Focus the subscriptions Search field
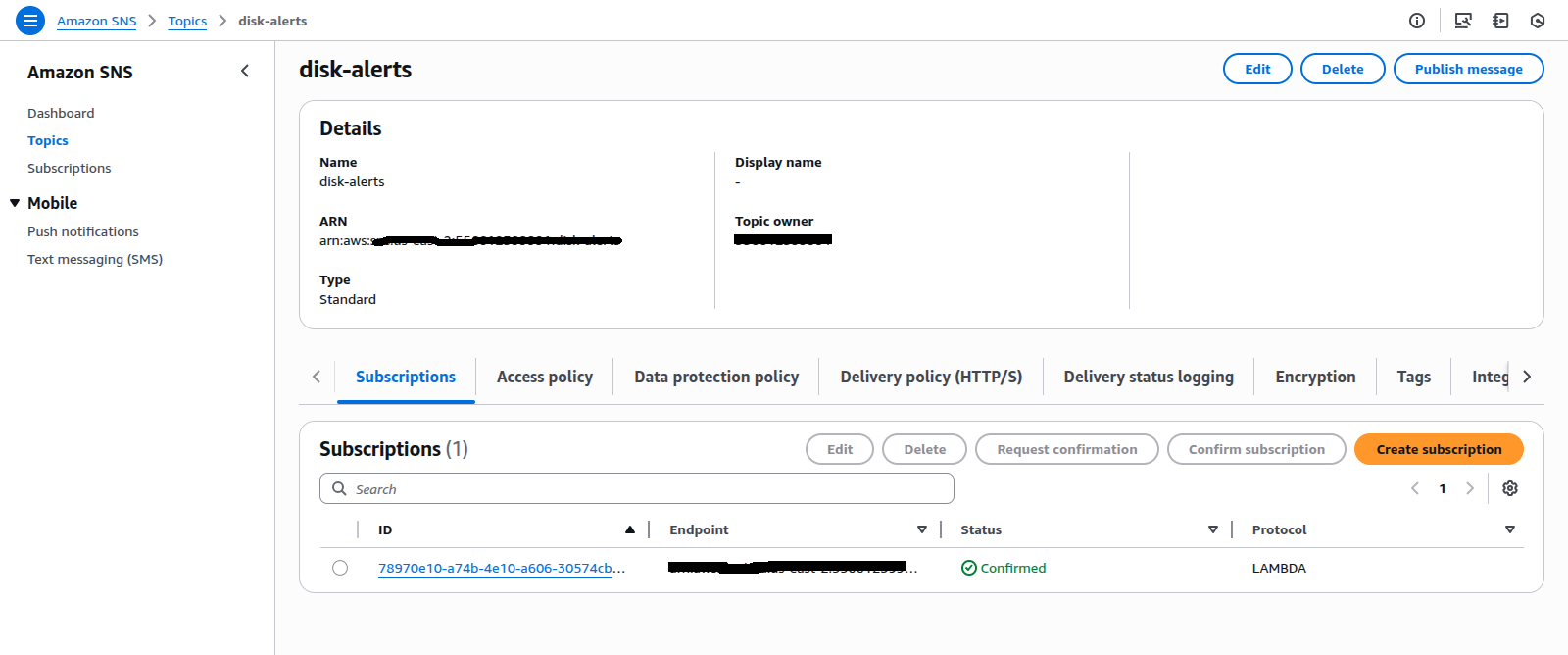This screenshot has width=1568, height=655. pyautogui.click(x=637, y=488)
